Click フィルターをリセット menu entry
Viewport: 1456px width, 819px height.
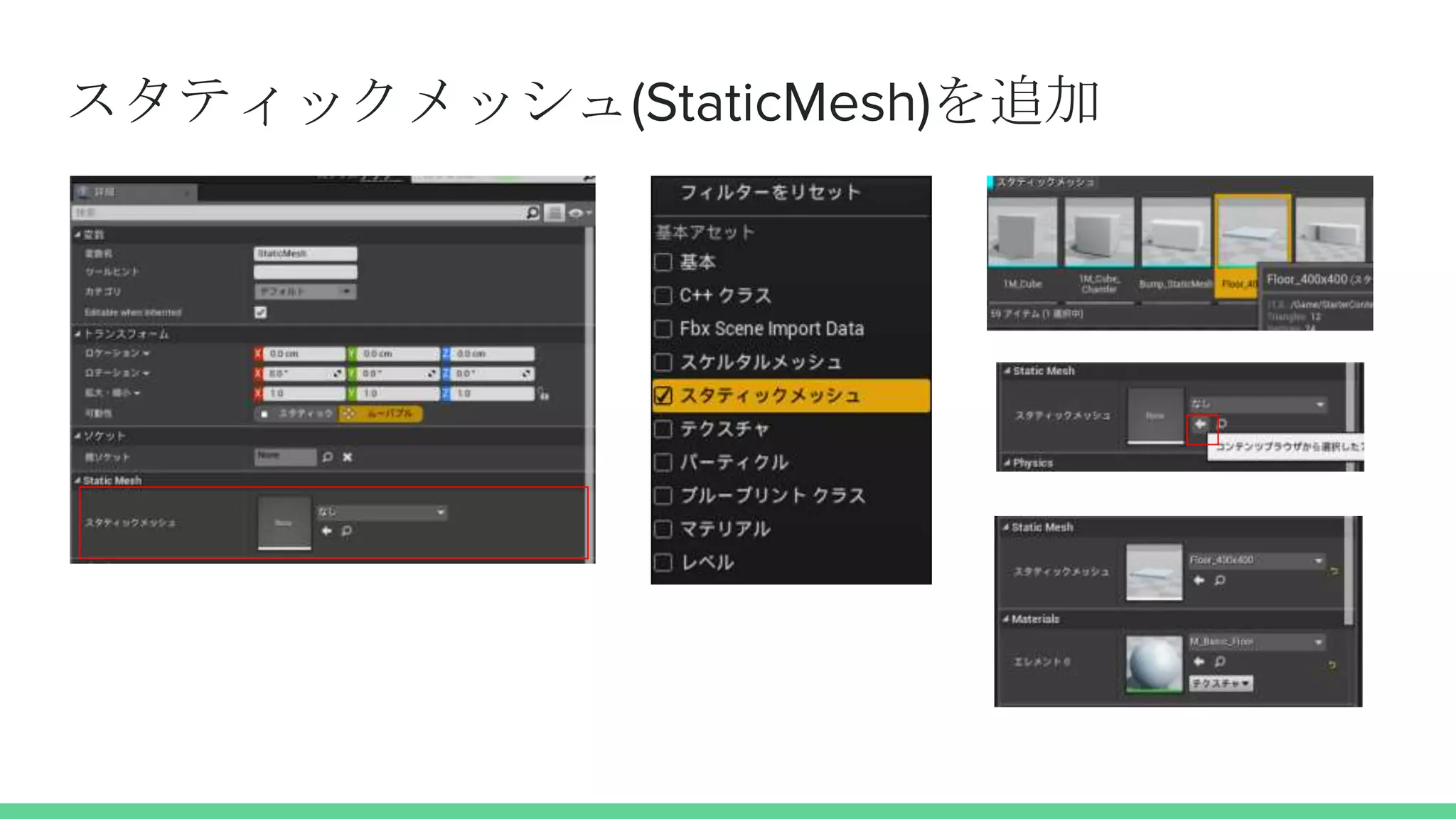click(771, 192)
